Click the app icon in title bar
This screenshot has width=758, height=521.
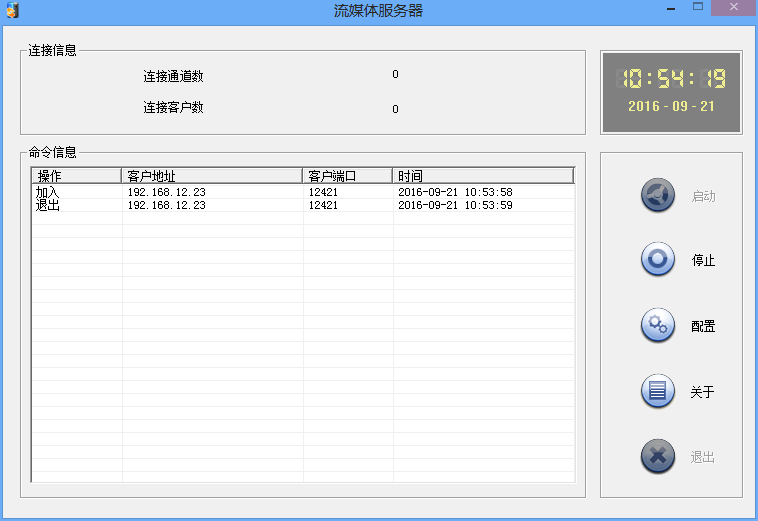[13, 10]
